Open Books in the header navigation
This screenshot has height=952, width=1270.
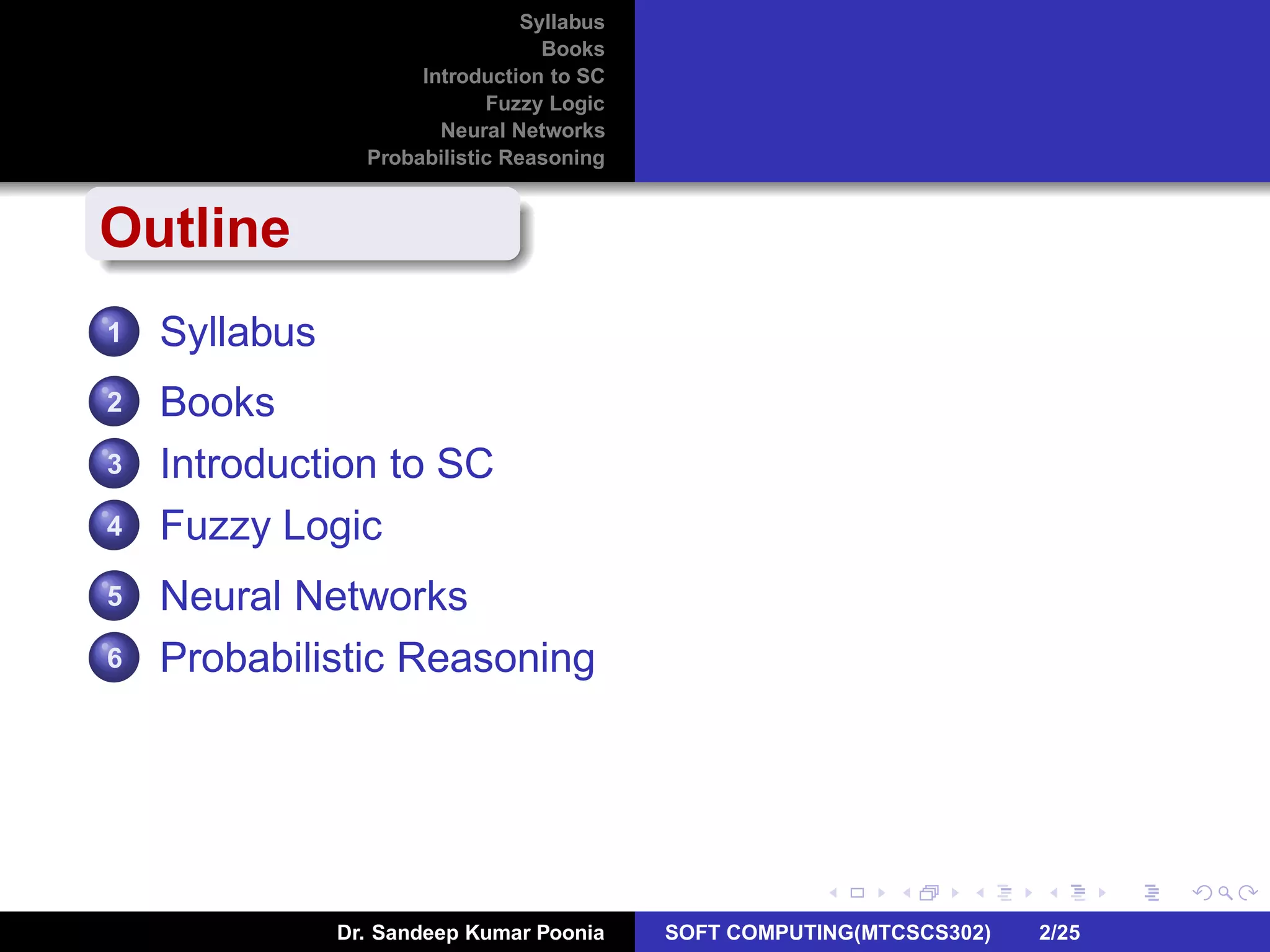coord(573,49)
